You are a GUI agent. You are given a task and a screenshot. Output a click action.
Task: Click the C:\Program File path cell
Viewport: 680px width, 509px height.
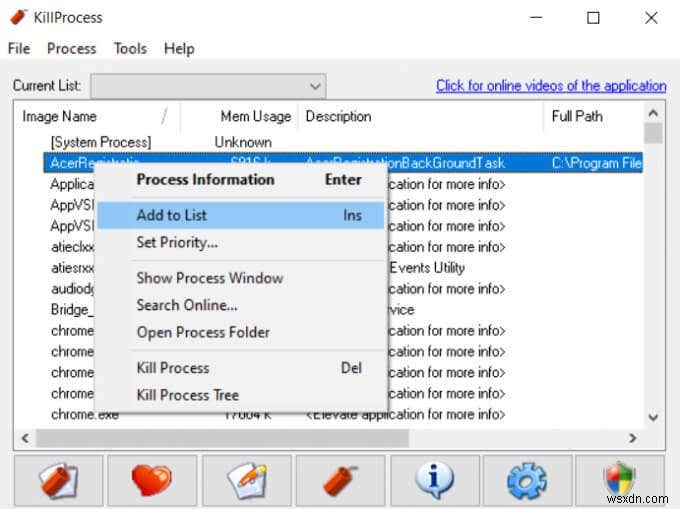(597, 163)
